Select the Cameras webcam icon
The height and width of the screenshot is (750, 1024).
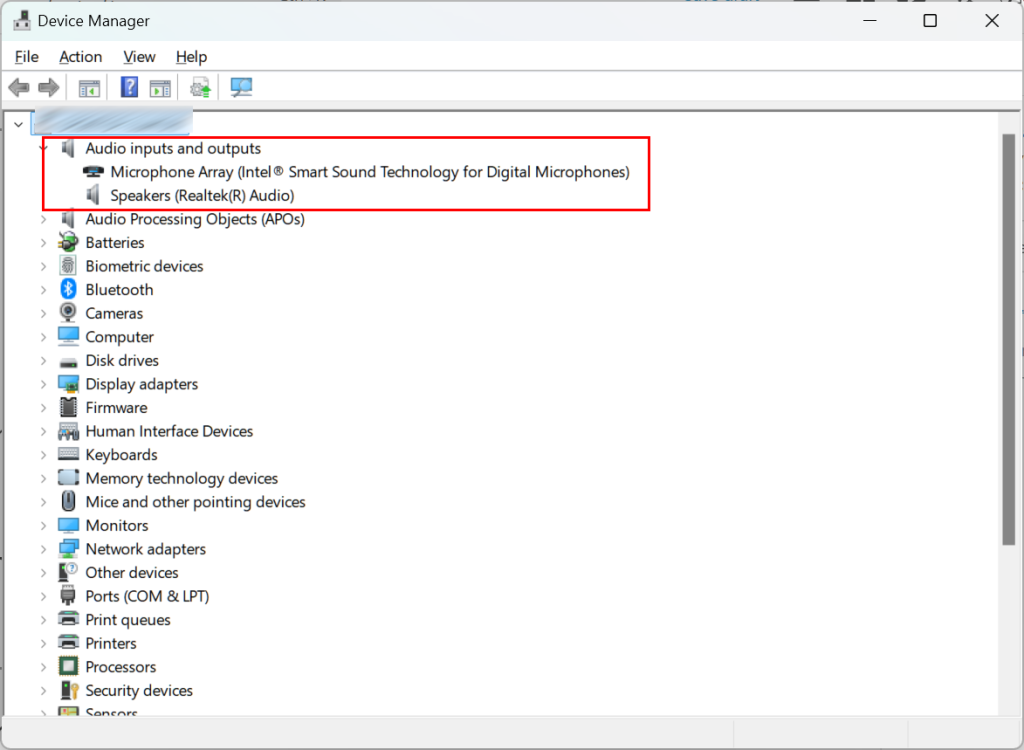click(68, 313)
